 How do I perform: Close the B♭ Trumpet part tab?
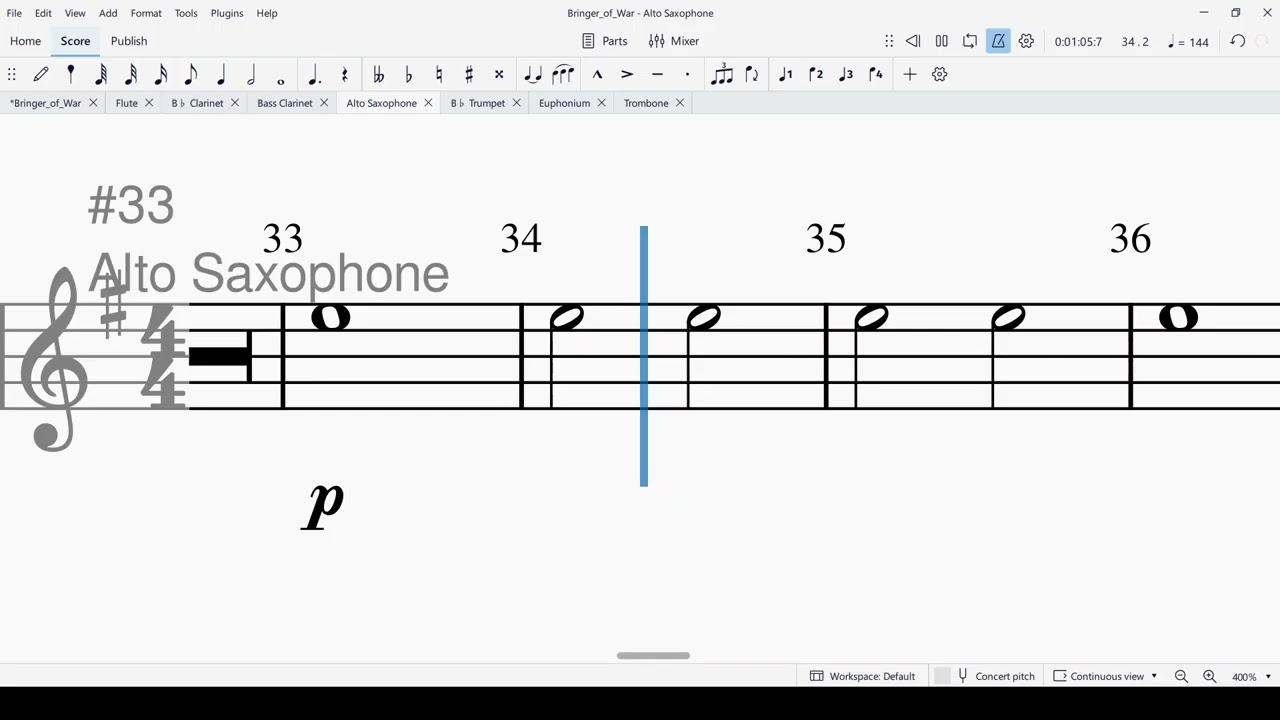click(x=517, y=103)
